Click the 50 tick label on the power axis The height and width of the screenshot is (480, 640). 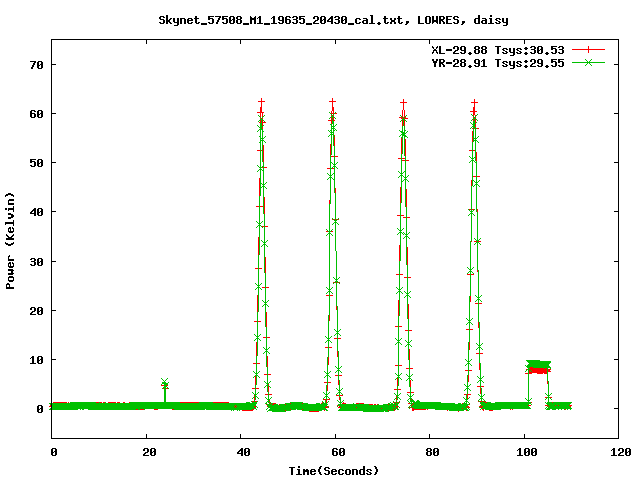(36, 163)
